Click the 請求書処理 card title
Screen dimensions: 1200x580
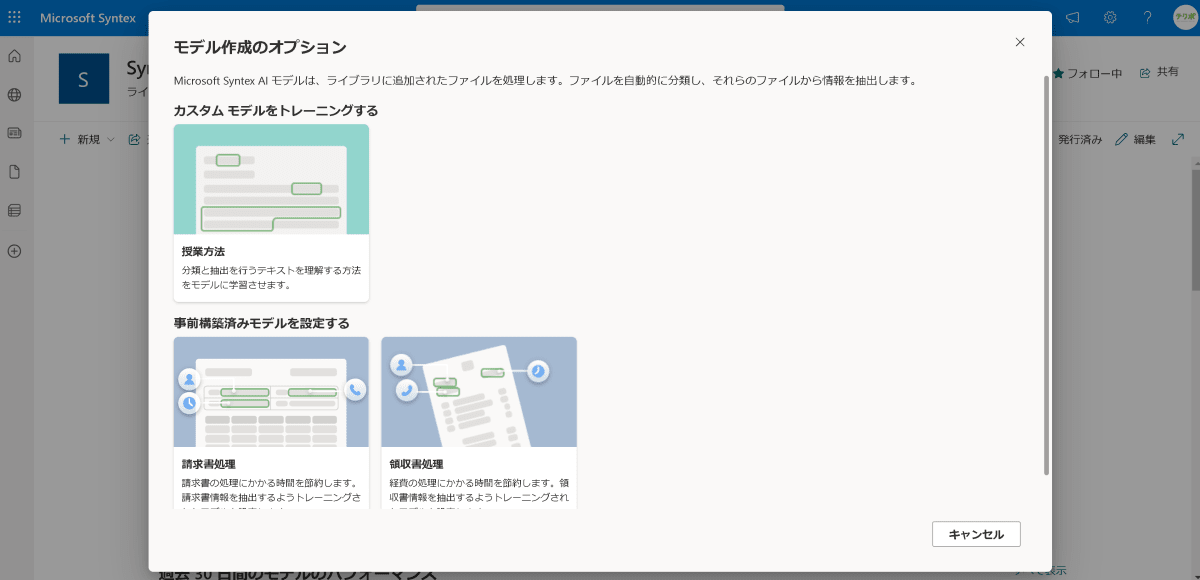[209, 465]
